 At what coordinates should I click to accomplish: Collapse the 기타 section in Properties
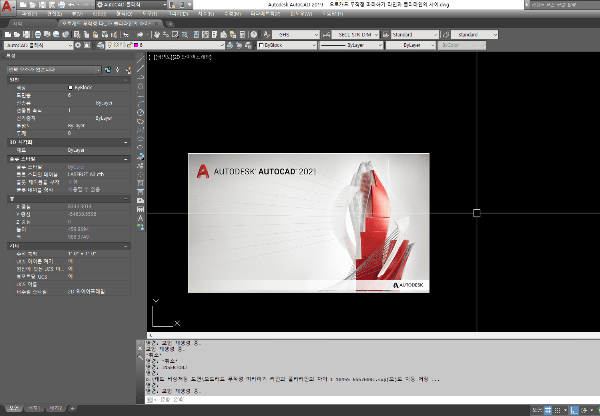(x=126, y=246)
